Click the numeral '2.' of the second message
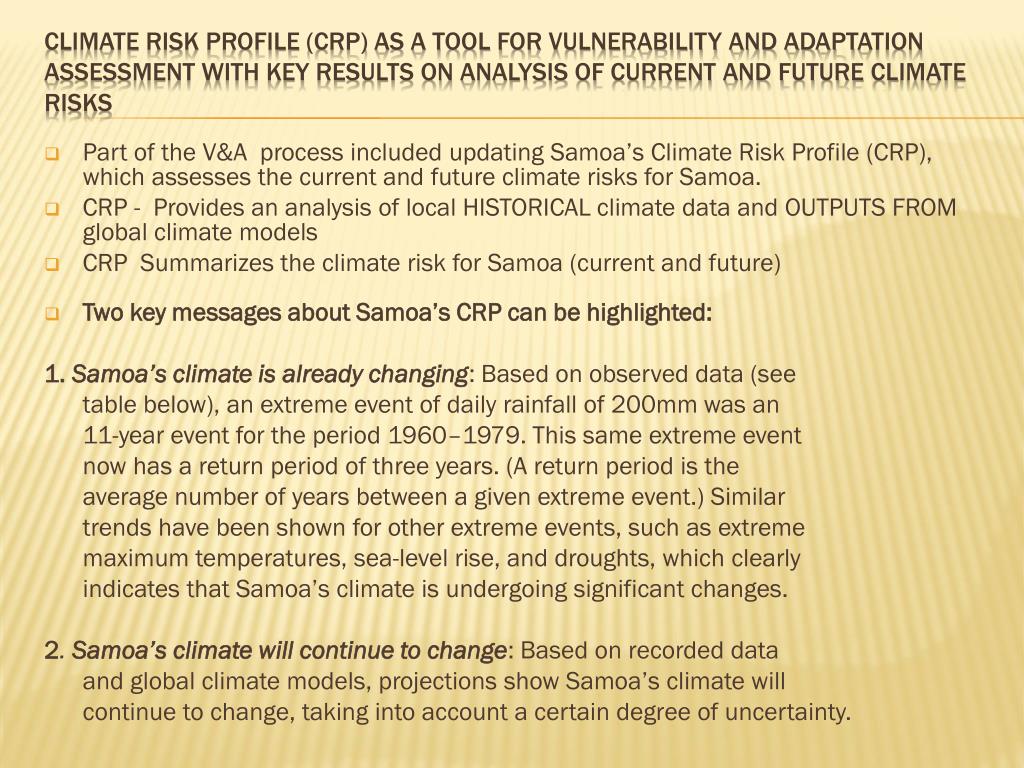1024x768 pixels. (55, 650)
